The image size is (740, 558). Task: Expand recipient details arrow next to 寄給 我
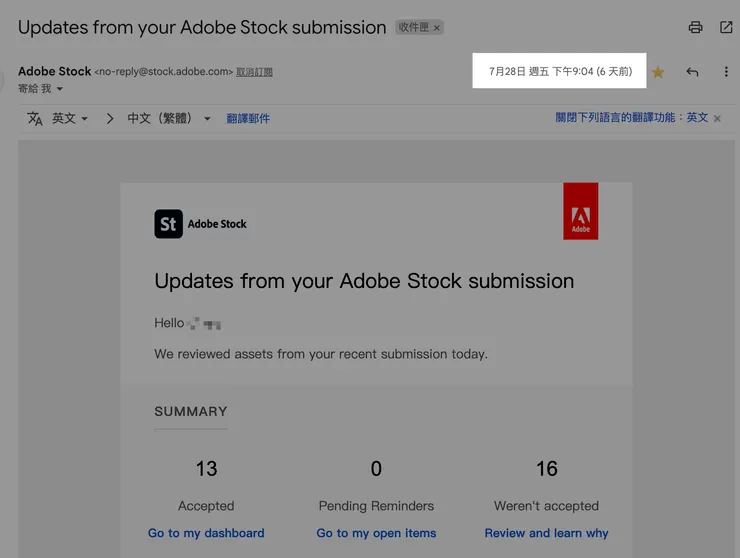(x=60, y=89)
